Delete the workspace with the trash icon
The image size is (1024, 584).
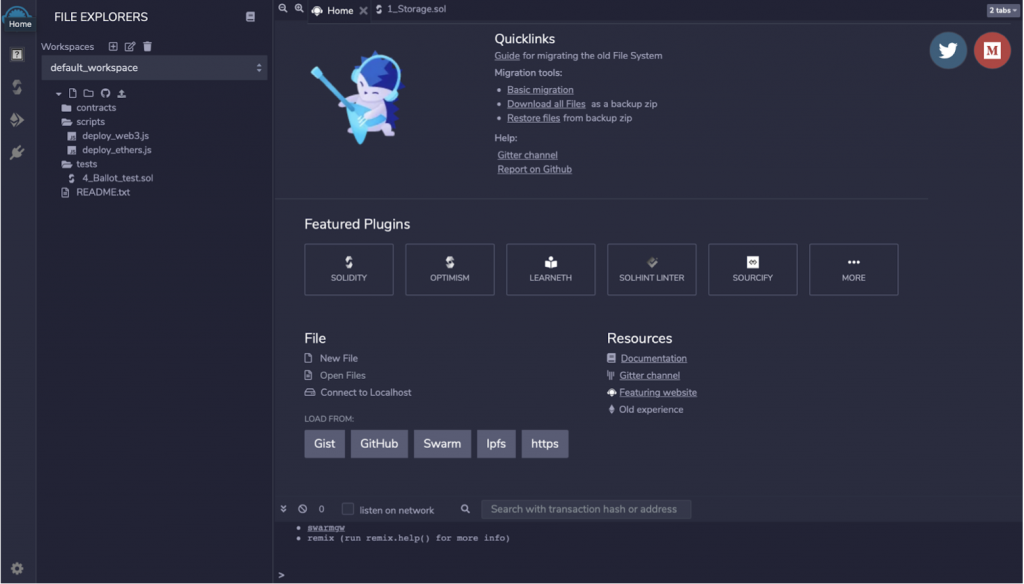pyautogui.click(x=148, y=46)
